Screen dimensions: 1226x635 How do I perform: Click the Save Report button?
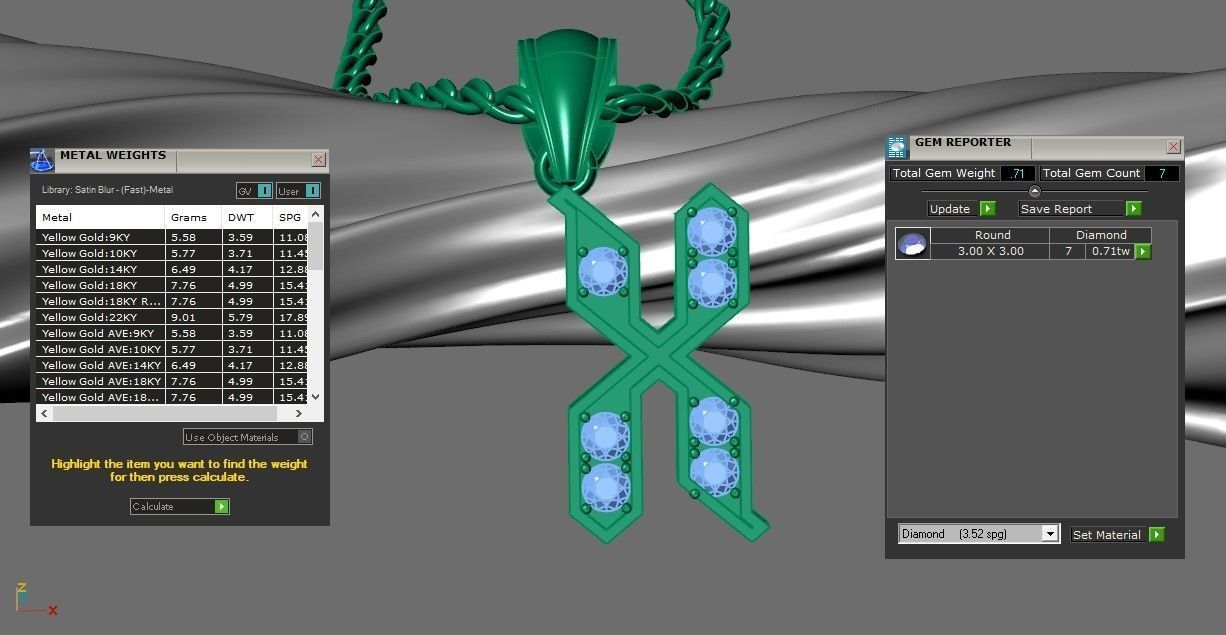tap(1080, 209)
